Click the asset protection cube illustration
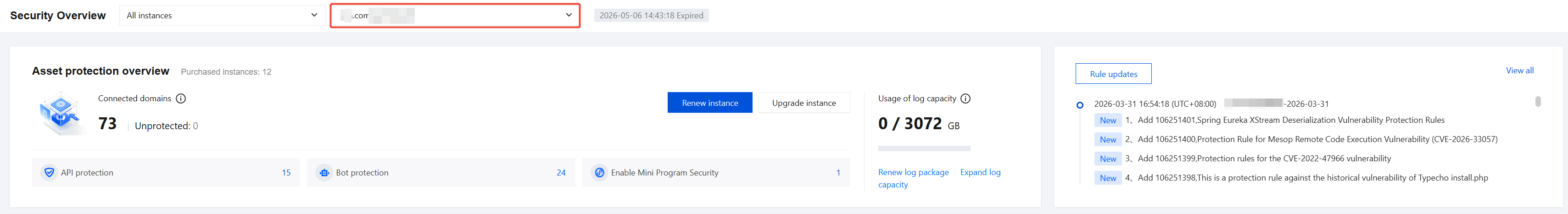Image resolution: width=1568 pixels, height=214 pixels. pyautogui.click(x=60, y=113)
